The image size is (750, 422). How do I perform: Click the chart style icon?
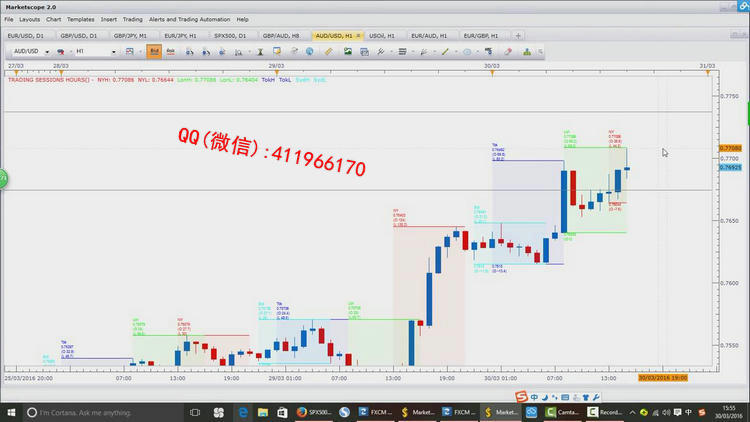[x=130, y=52]
